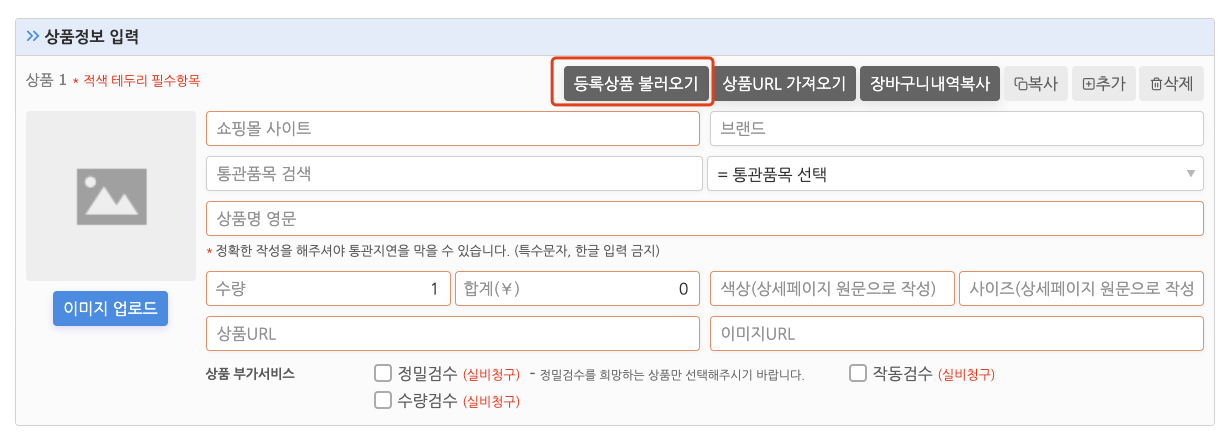Click the 이미지 업로드 button
Screen dimensions: 1232x436
(x=111, y=309)
